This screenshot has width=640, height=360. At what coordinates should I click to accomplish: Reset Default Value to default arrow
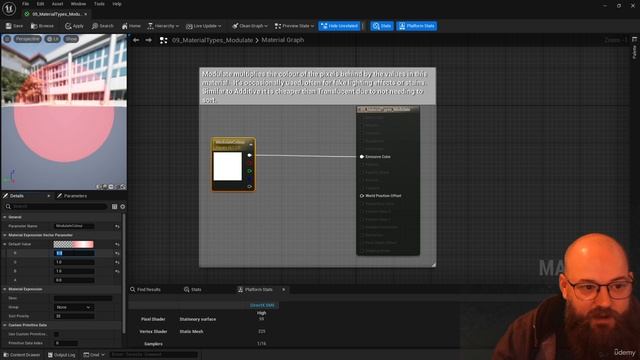(x=117, y=244)
